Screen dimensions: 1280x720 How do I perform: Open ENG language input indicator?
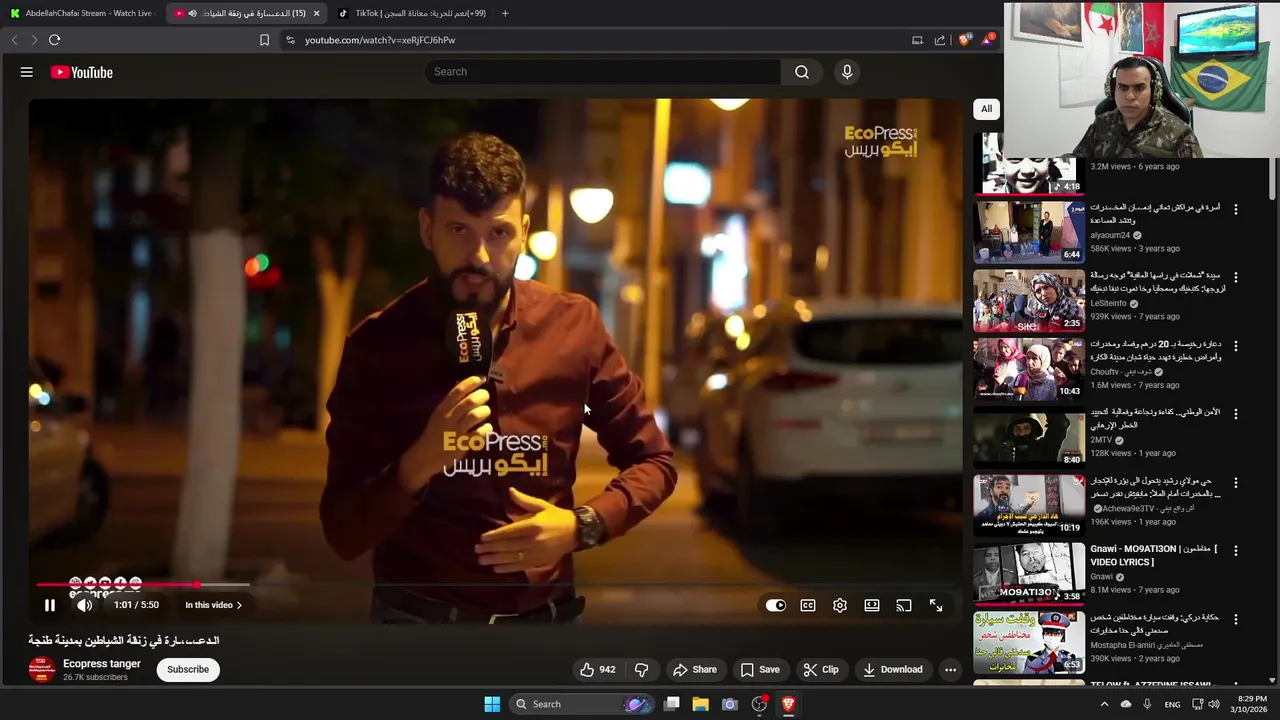pos(1172,704)
